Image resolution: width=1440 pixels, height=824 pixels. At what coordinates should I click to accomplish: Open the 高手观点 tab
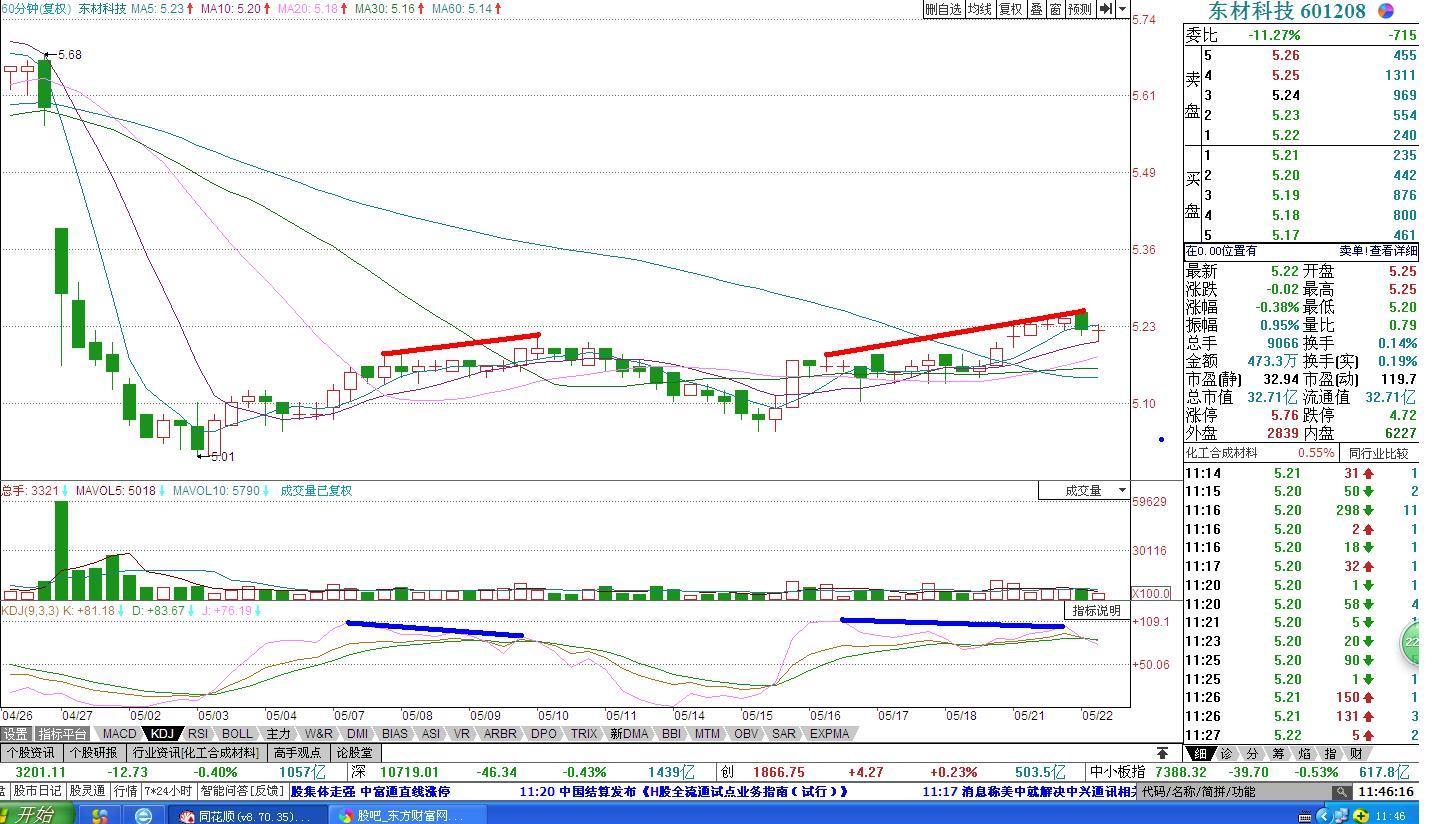click(298, 753)
